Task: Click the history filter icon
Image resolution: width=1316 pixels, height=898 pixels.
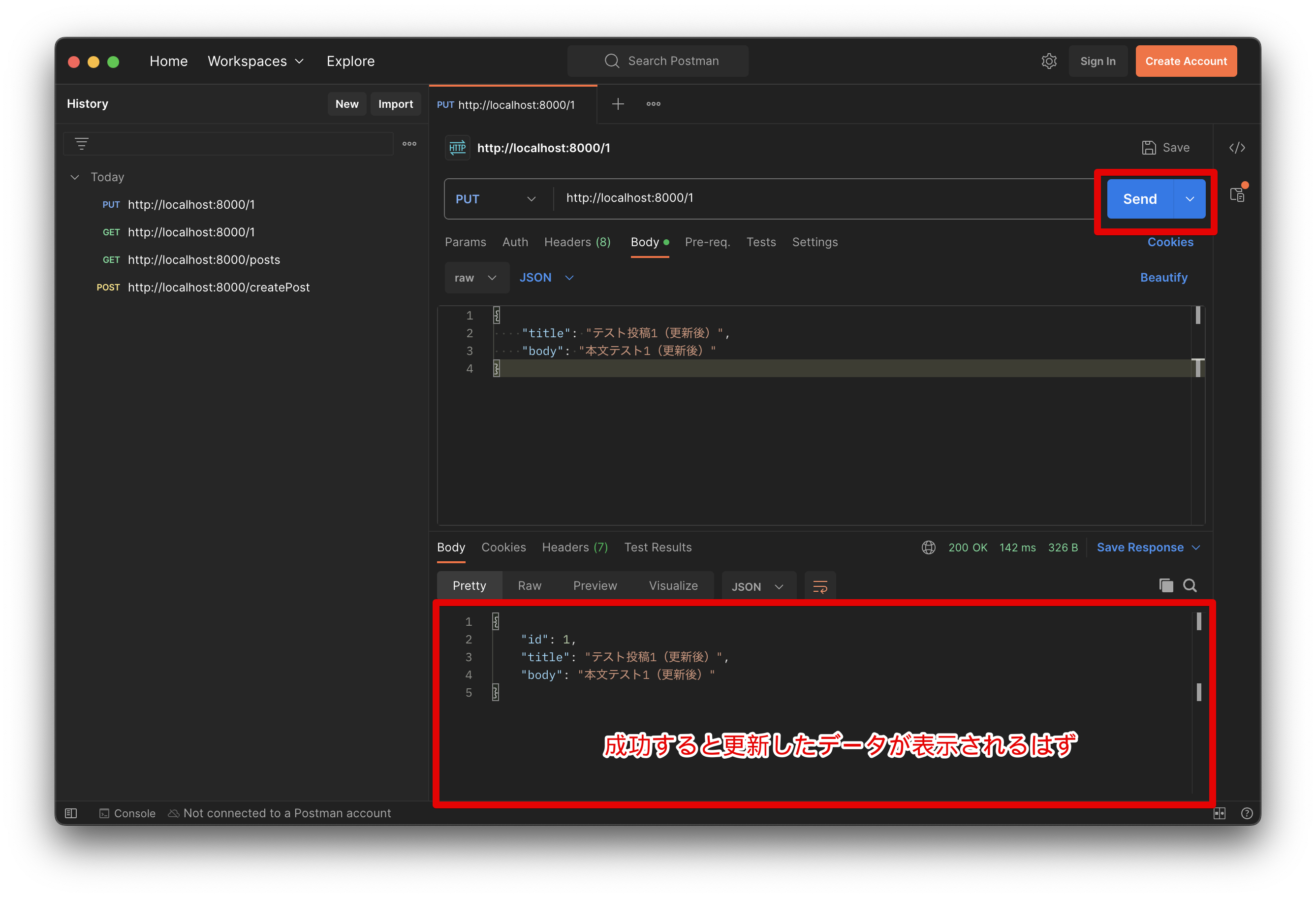Action: [x=82, y=144]
